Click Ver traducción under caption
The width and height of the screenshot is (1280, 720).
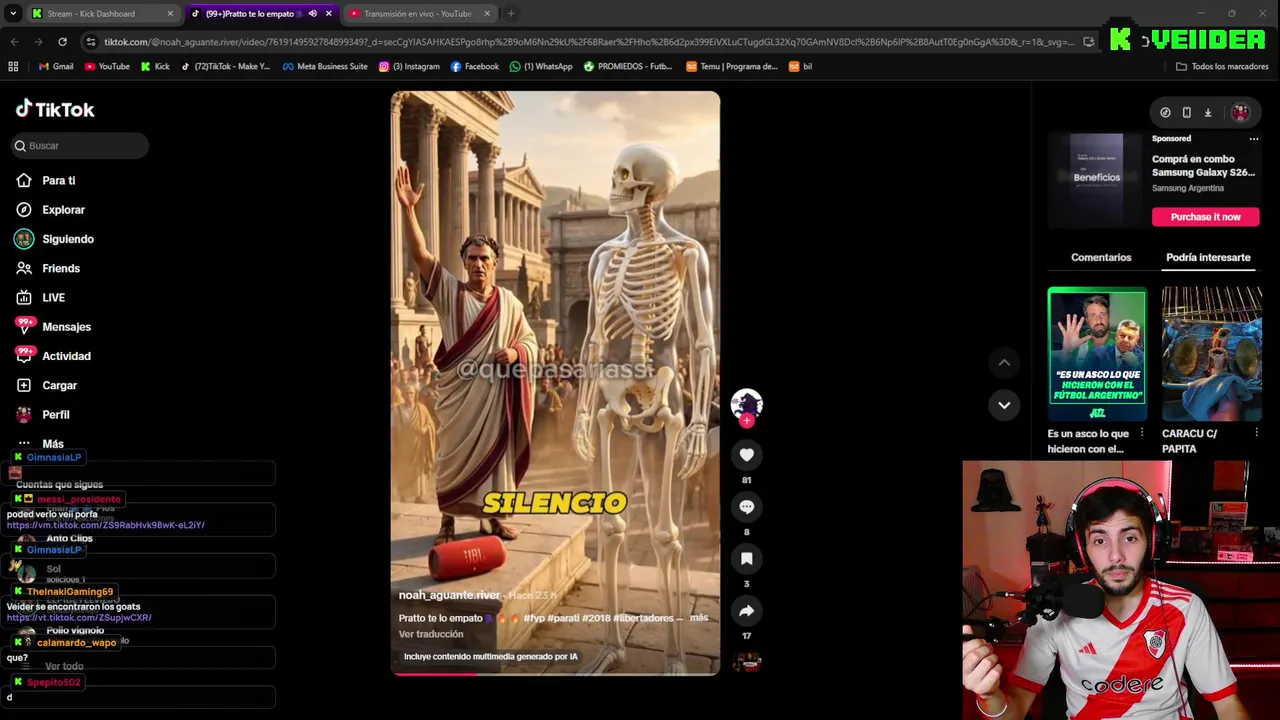[431, 634]
